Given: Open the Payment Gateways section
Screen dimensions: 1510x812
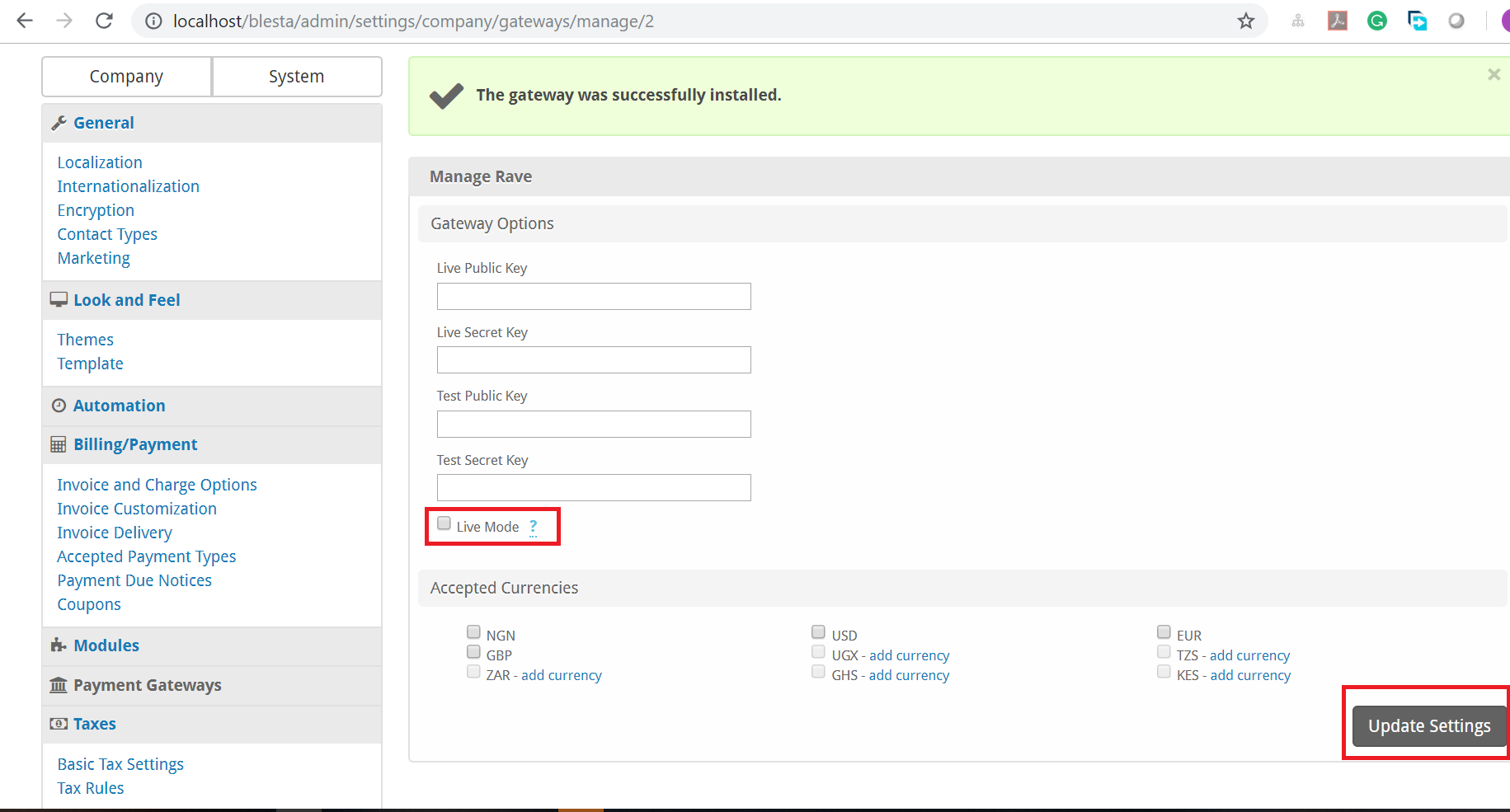Looking at the screenshot, I should point(148,685).
